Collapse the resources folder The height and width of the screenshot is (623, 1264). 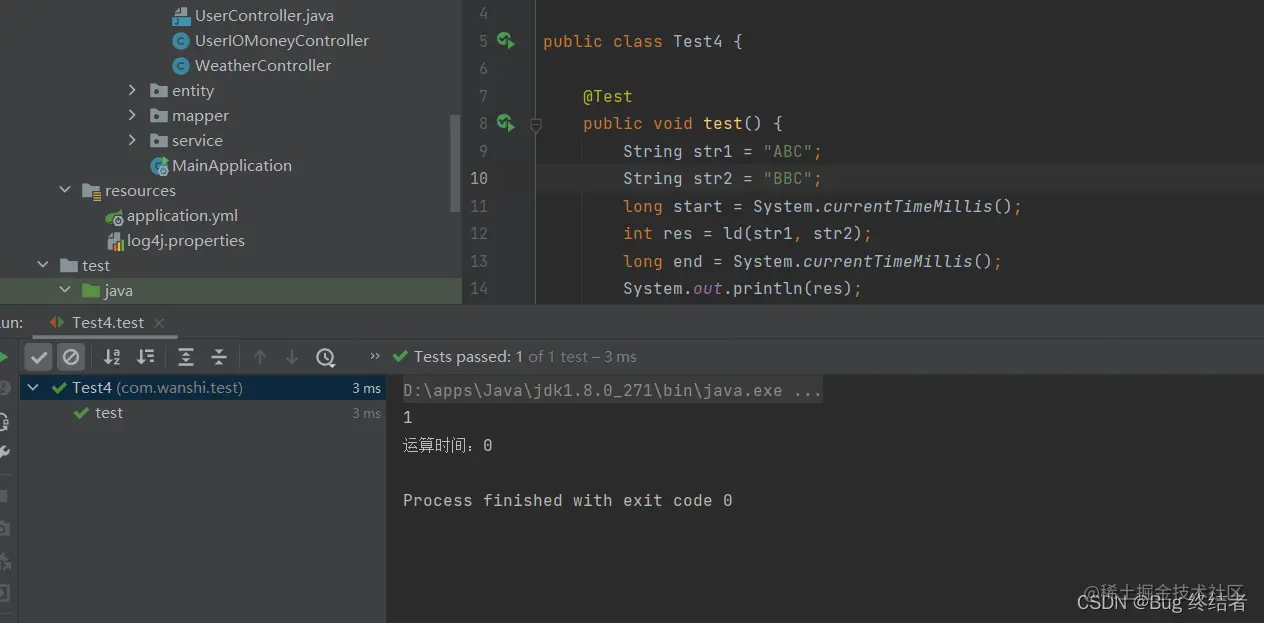pyautogui.click(x=65, y=190)
